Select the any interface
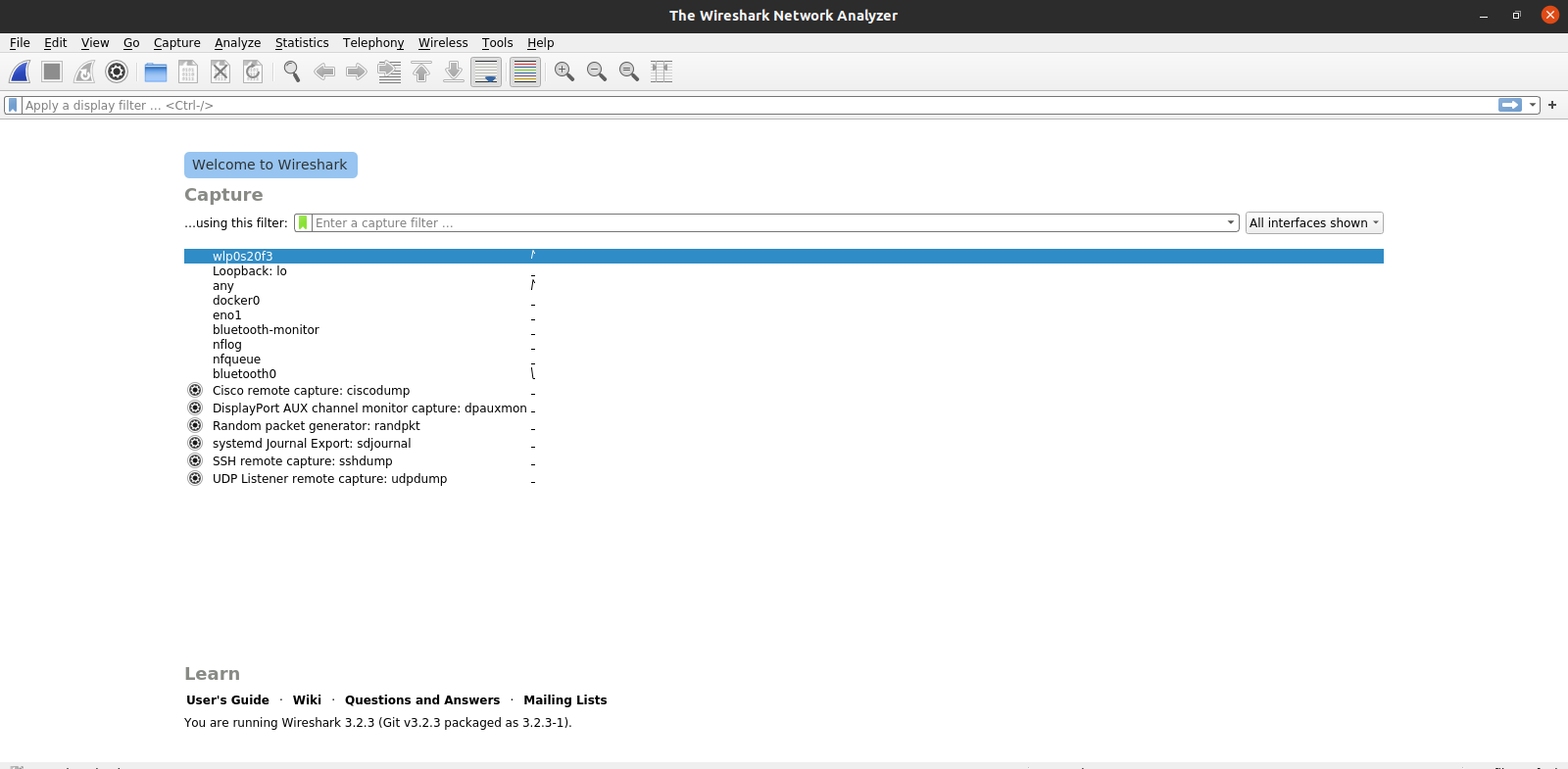The width and height of the screenshot is (1568, 769). pyautogui.click(x=784, y=286)
